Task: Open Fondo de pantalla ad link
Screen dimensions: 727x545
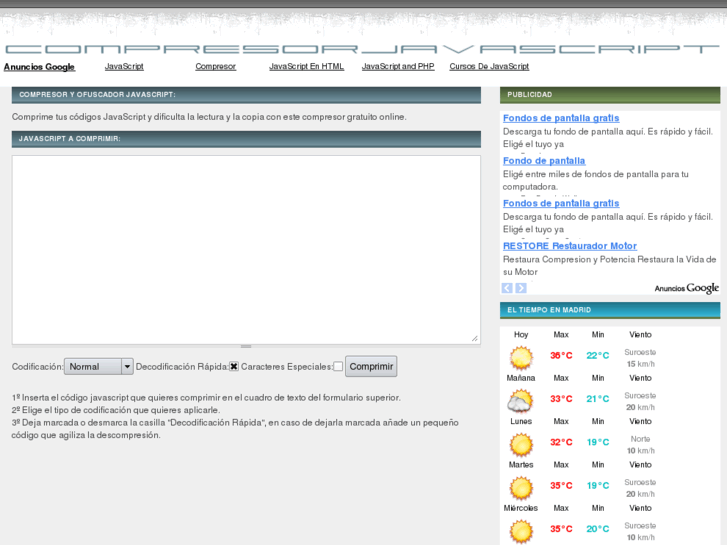Action: (x=544, y=161)
